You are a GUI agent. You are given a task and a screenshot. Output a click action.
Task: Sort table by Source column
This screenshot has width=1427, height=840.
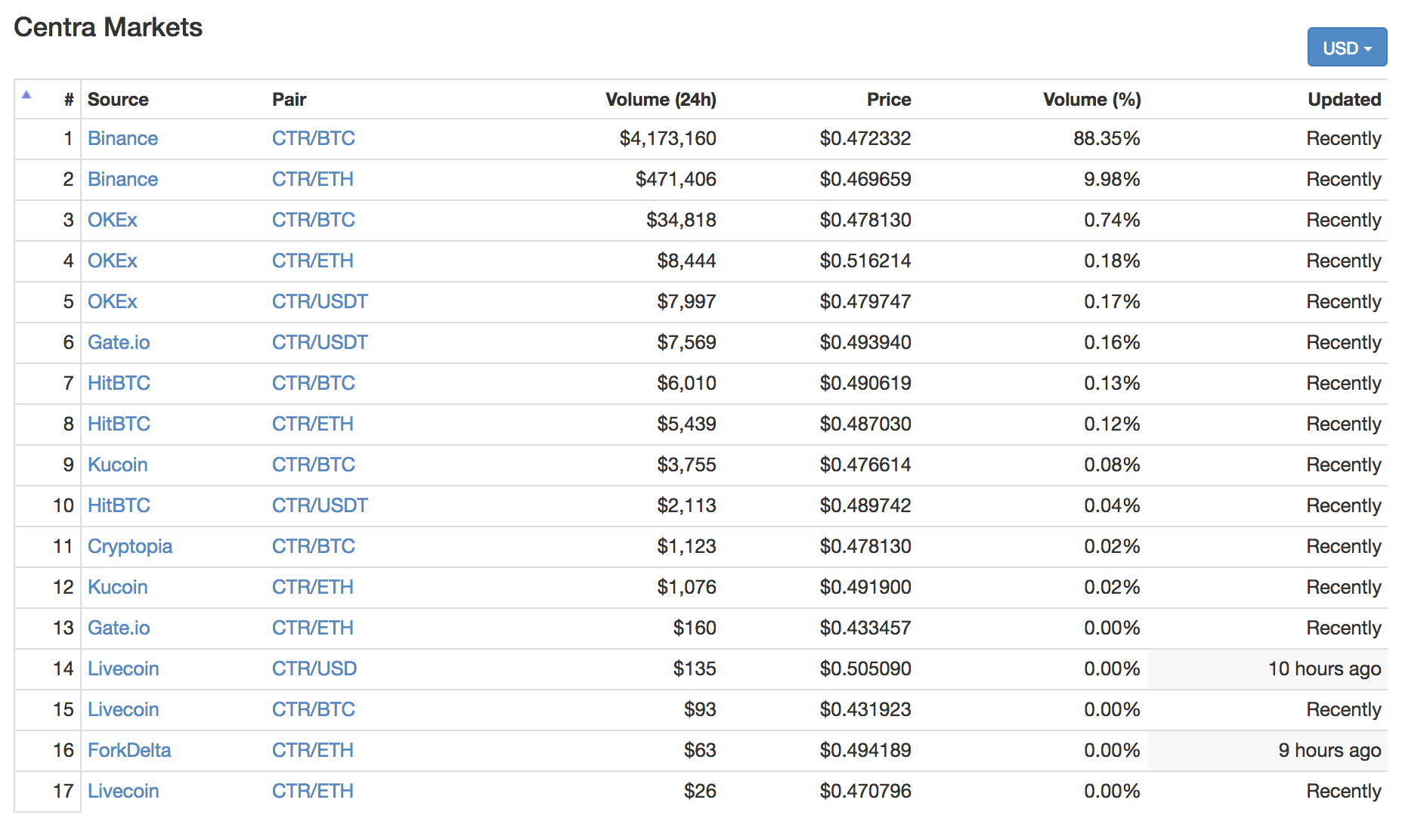[118, 99]
